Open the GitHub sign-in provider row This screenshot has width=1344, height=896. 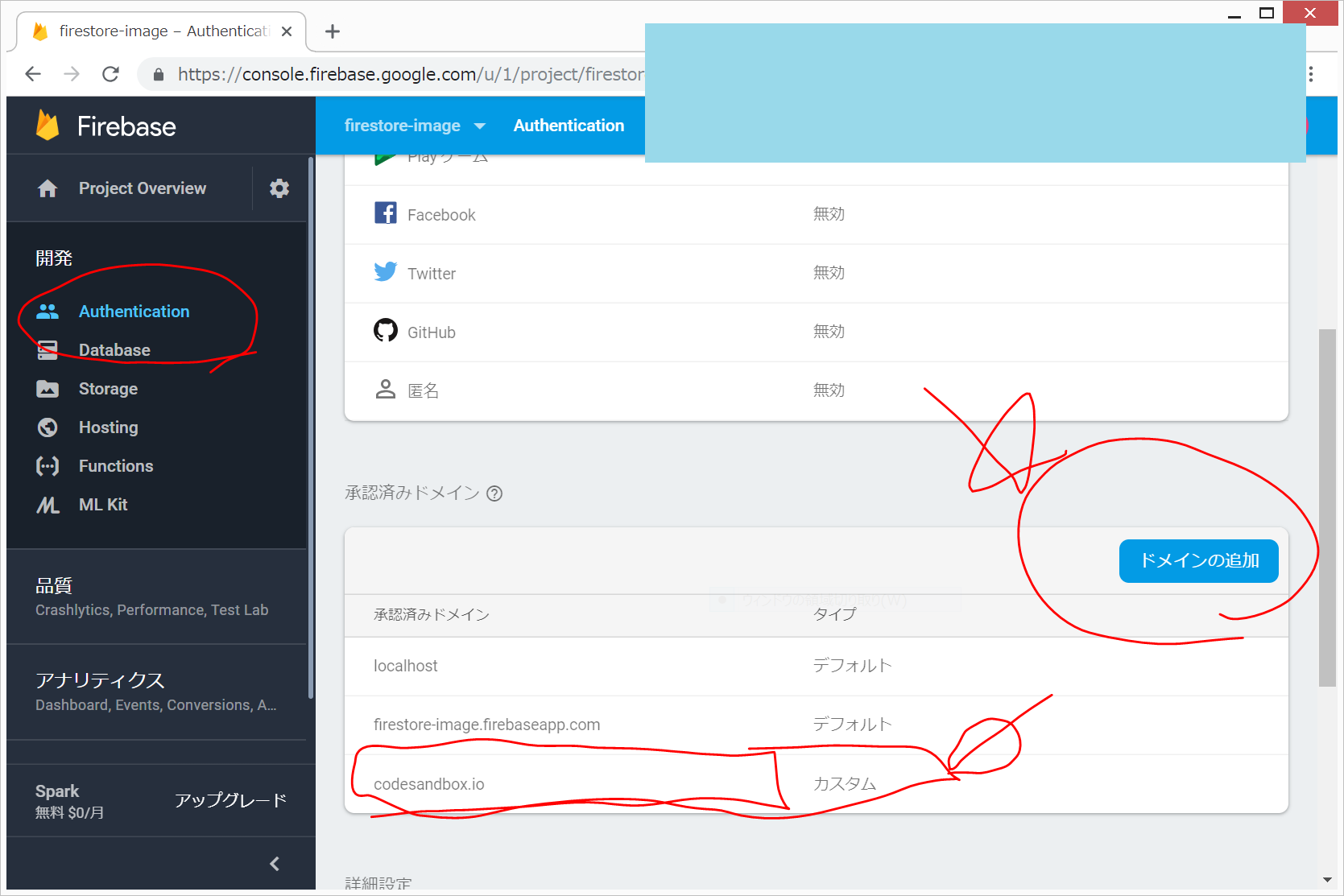click(815, 332)
